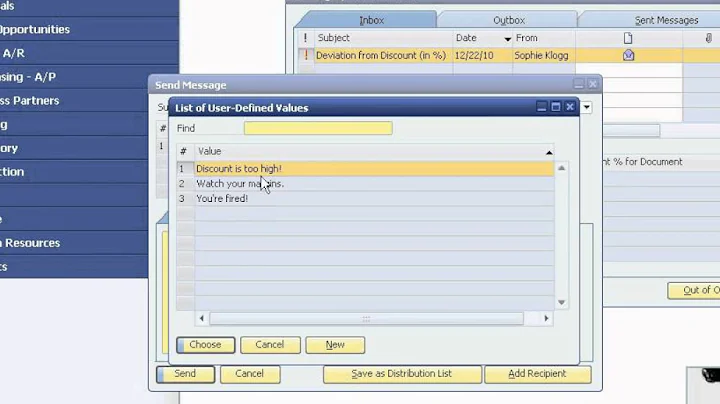Select the value 'Discount is too high!'

point(374,168)
